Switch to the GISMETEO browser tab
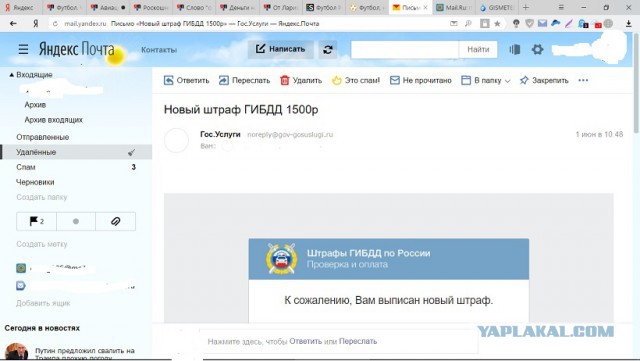640x361 pixels. (496, 7)
